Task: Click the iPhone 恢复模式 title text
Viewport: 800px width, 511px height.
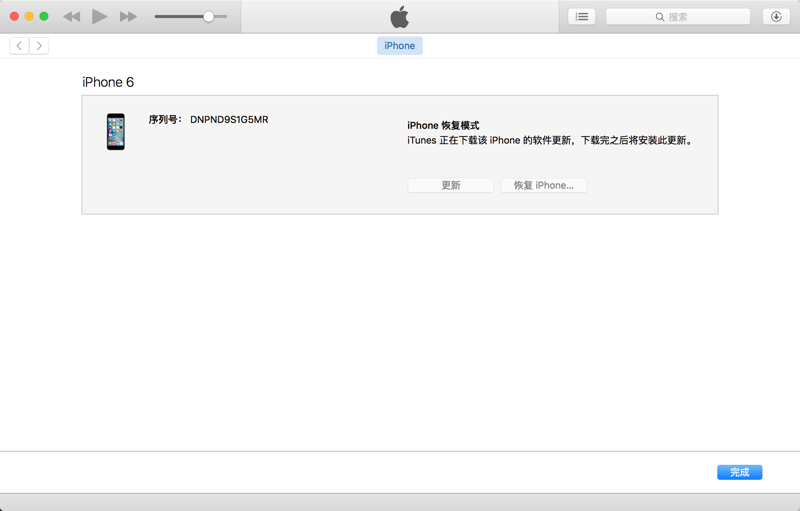Action: click(x=443, y=125)
